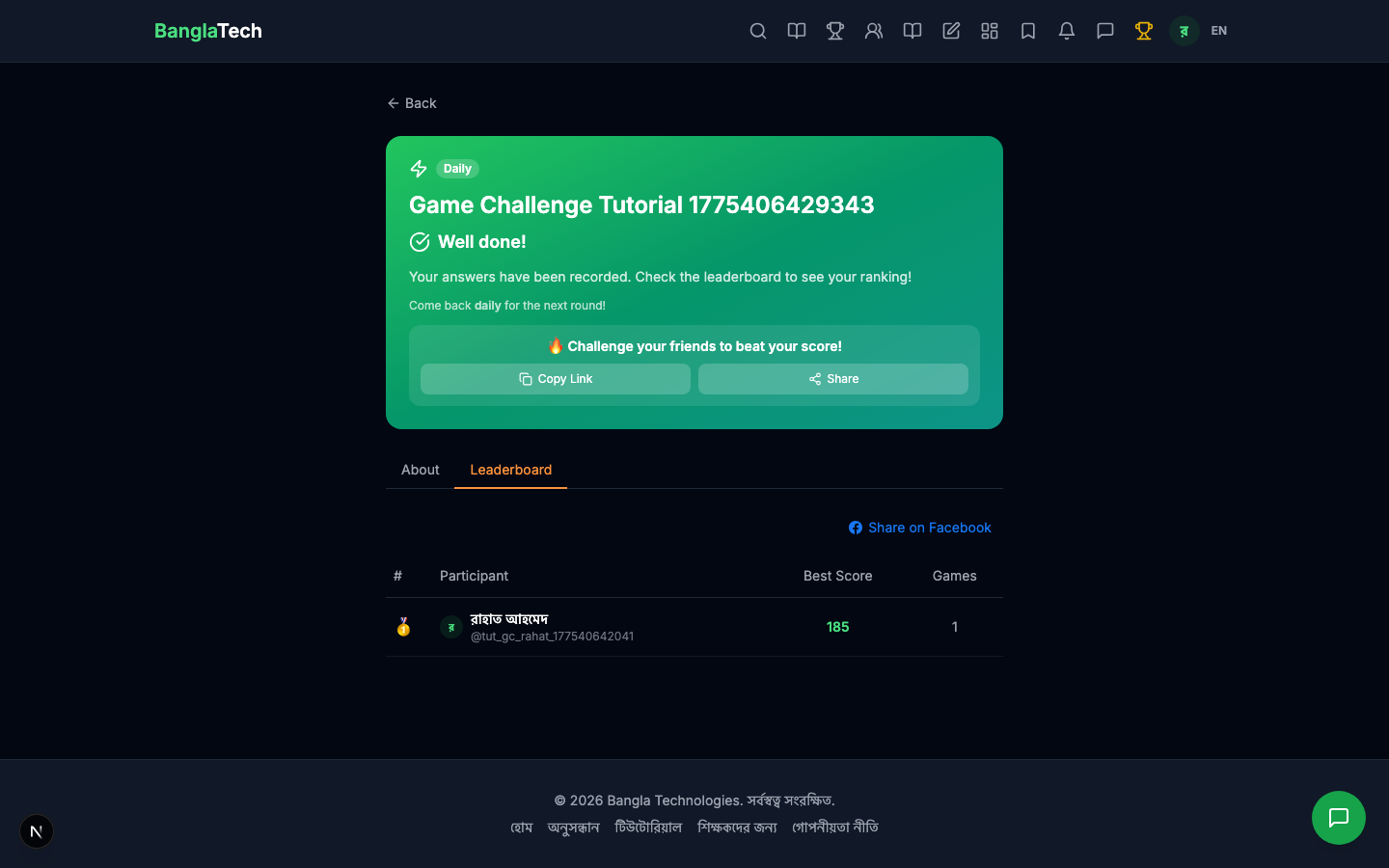Screen dimensions: 1389x868
Task: Click Share on Facebook link
Action: [920, 528]
